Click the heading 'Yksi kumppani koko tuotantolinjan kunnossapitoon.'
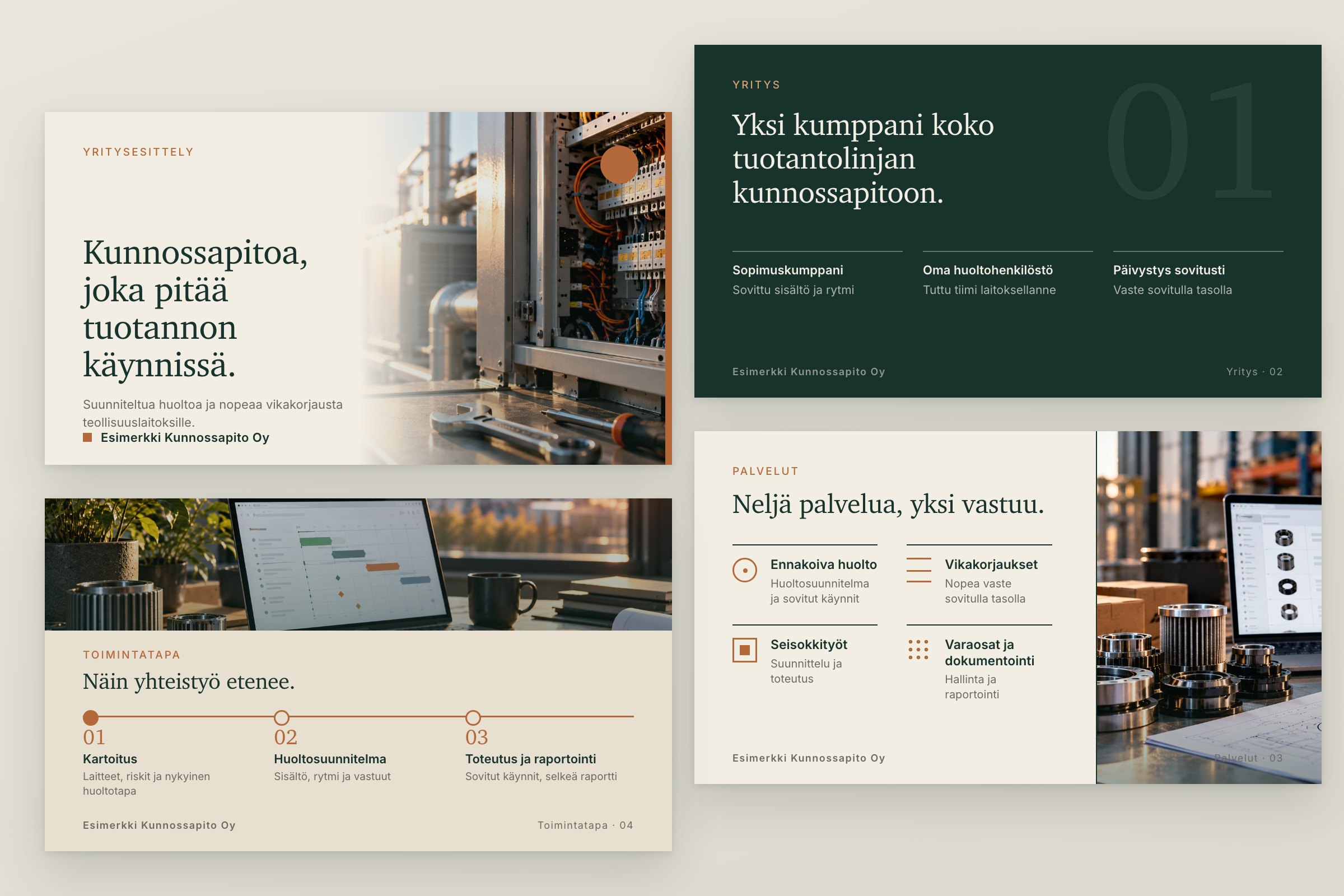The width and height of the screenshot is (1344, 896). [864, 158]
